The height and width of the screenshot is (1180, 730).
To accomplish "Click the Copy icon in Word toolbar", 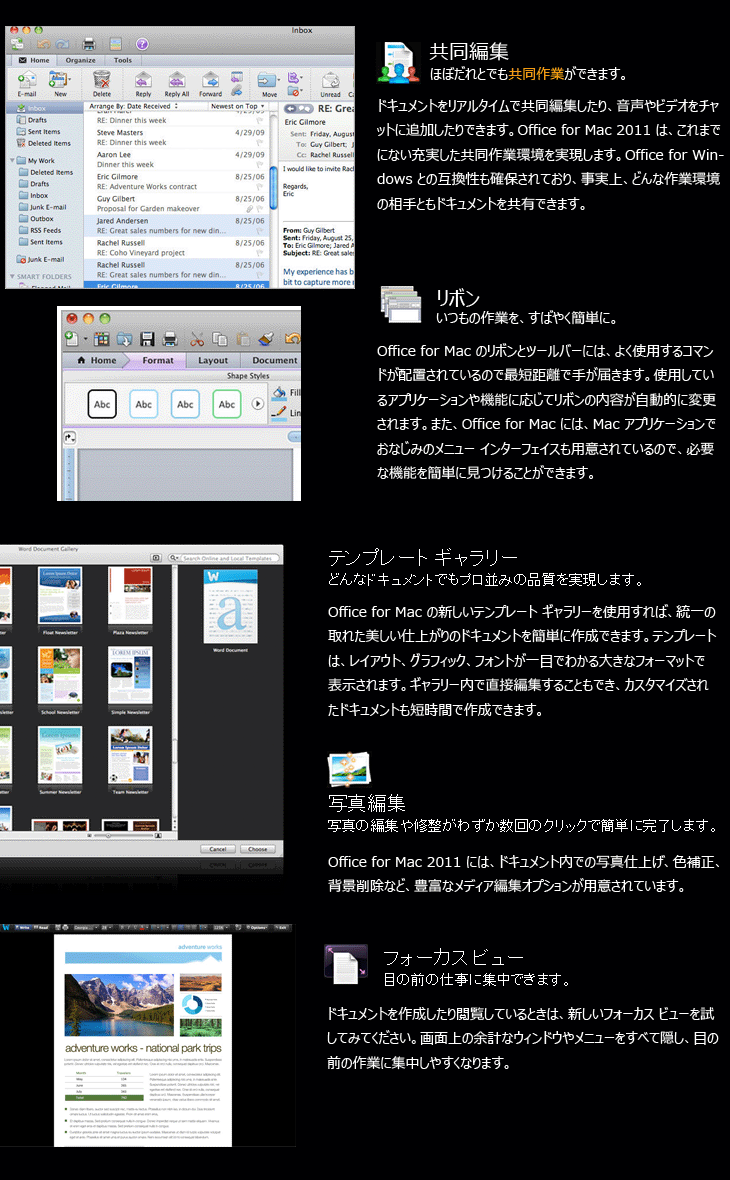I will coord(220,339).
